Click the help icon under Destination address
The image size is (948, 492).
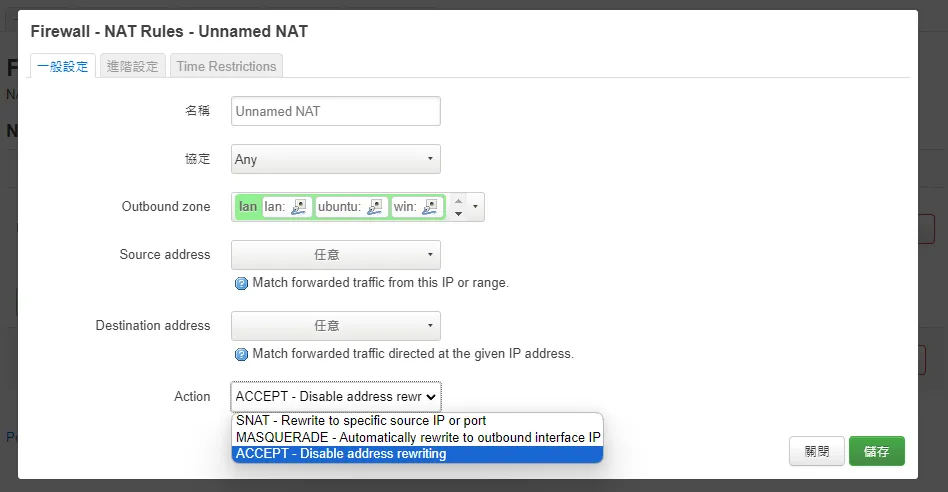[241, 354]
